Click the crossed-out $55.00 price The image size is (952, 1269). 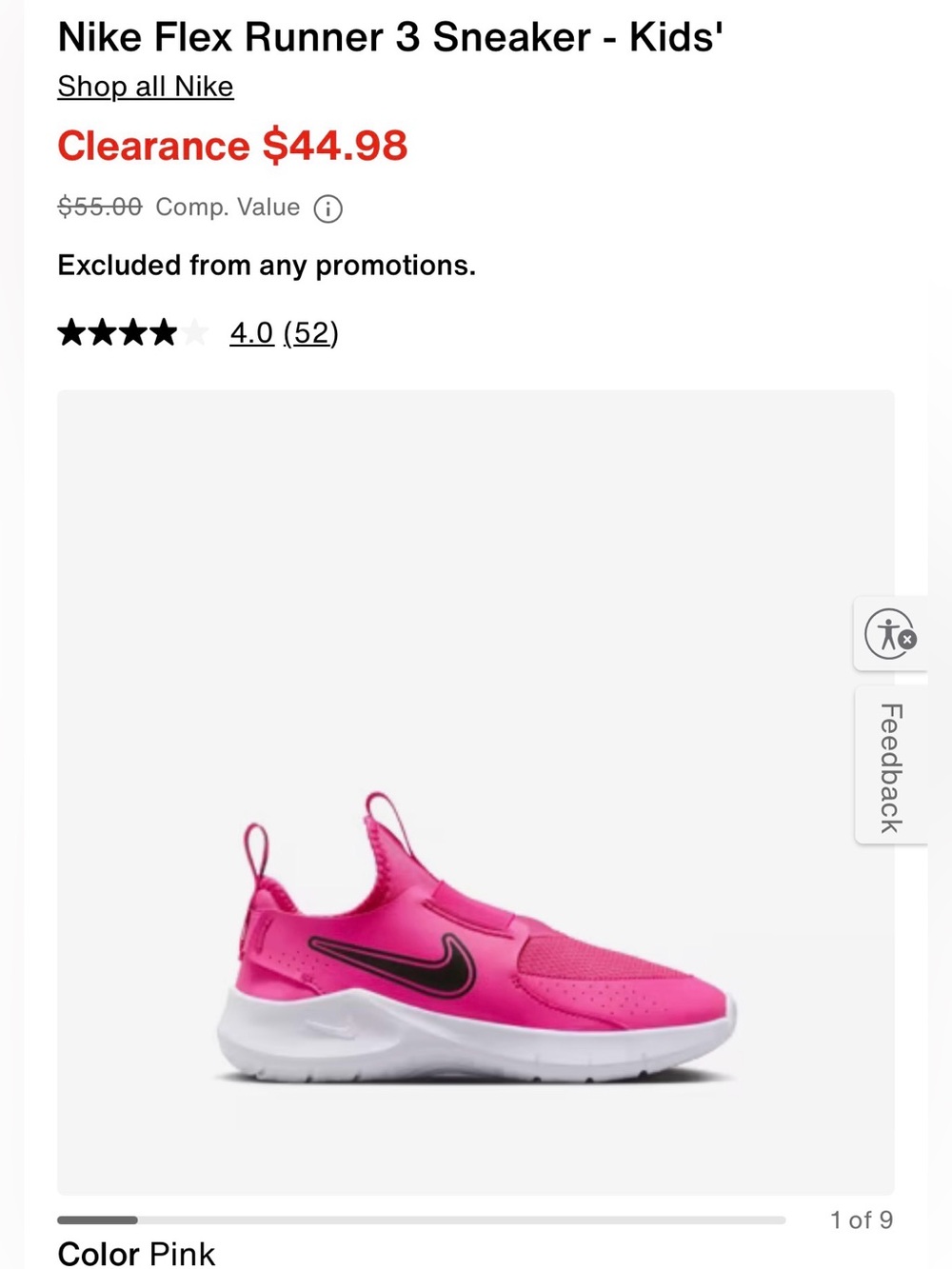pyautogui.click(x=100, y=207)
